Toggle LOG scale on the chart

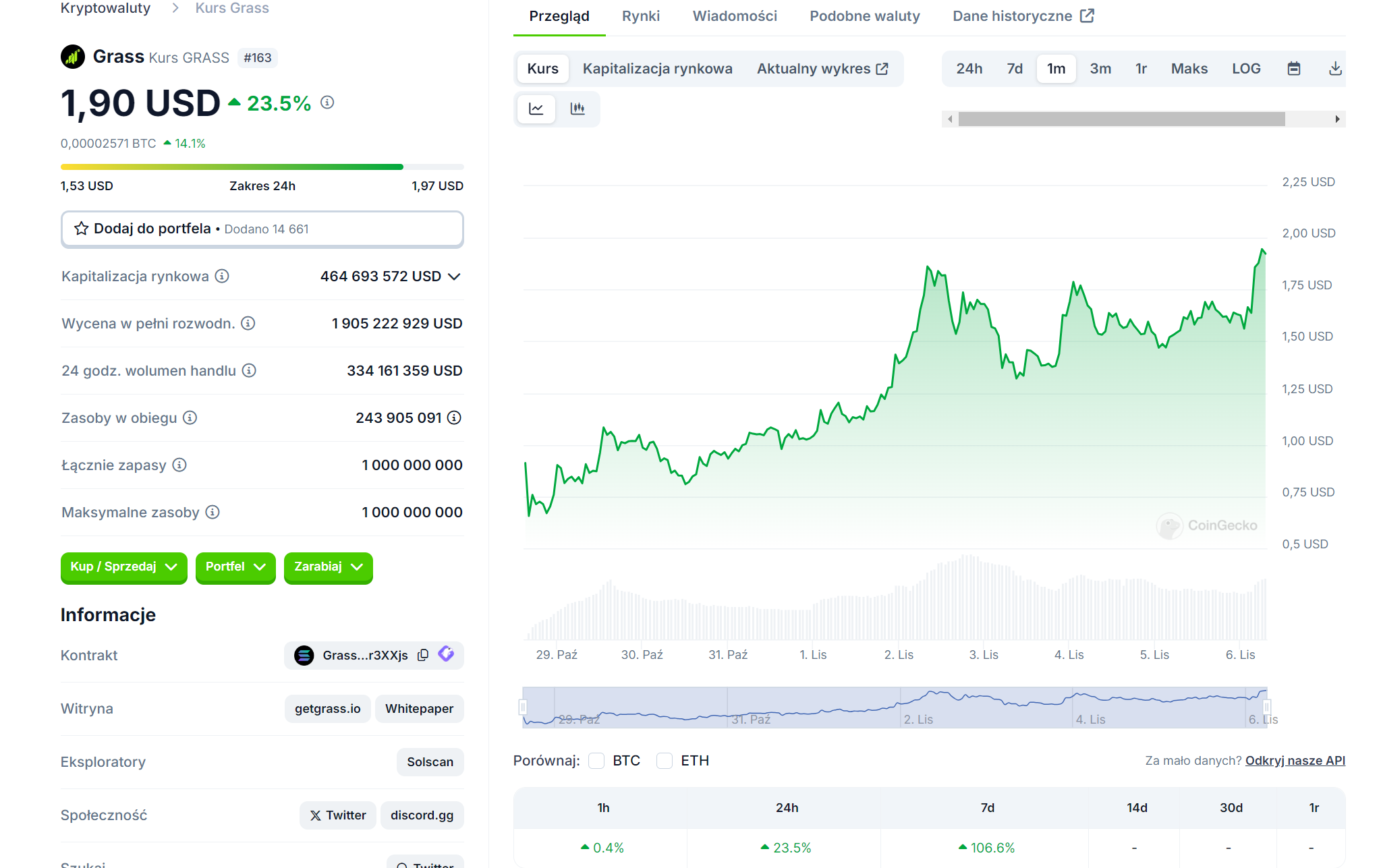click(1245, 69)
